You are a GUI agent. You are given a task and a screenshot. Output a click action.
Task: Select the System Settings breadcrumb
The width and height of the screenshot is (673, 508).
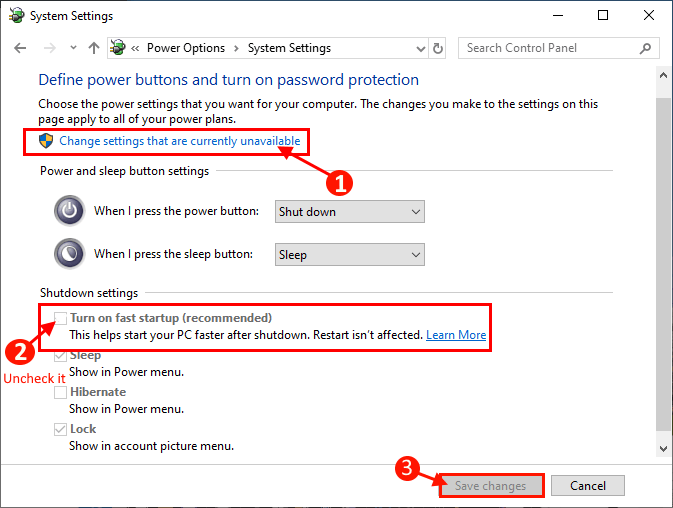289,48
